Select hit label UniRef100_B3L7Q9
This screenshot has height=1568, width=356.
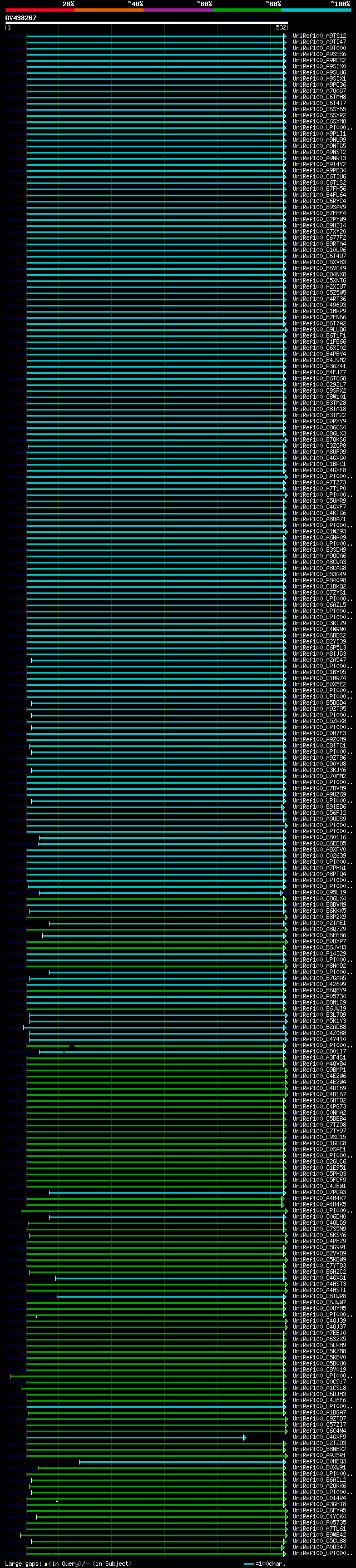[x=319, y=1015]
